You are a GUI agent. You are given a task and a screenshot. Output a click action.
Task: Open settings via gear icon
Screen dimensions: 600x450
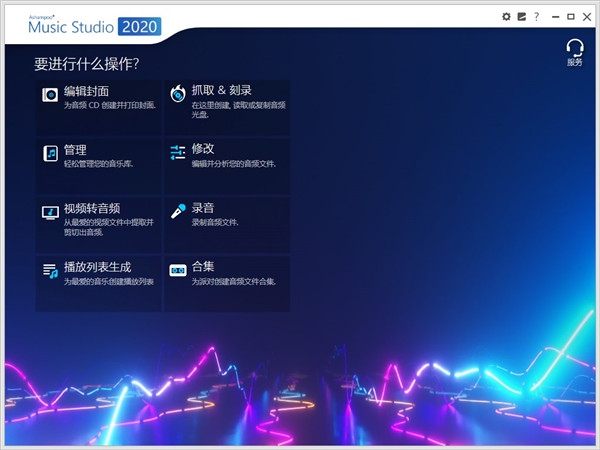tap(506, 17)
